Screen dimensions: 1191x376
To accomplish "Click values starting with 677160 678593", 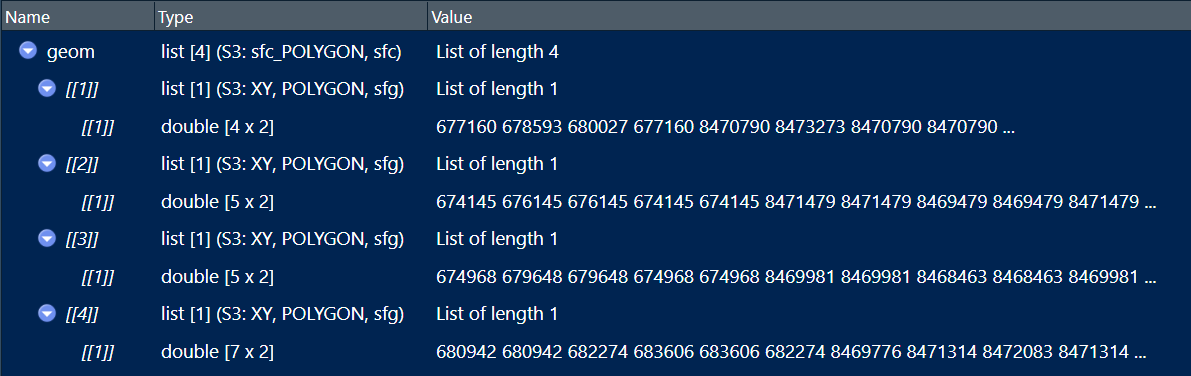I will (725, 127).
